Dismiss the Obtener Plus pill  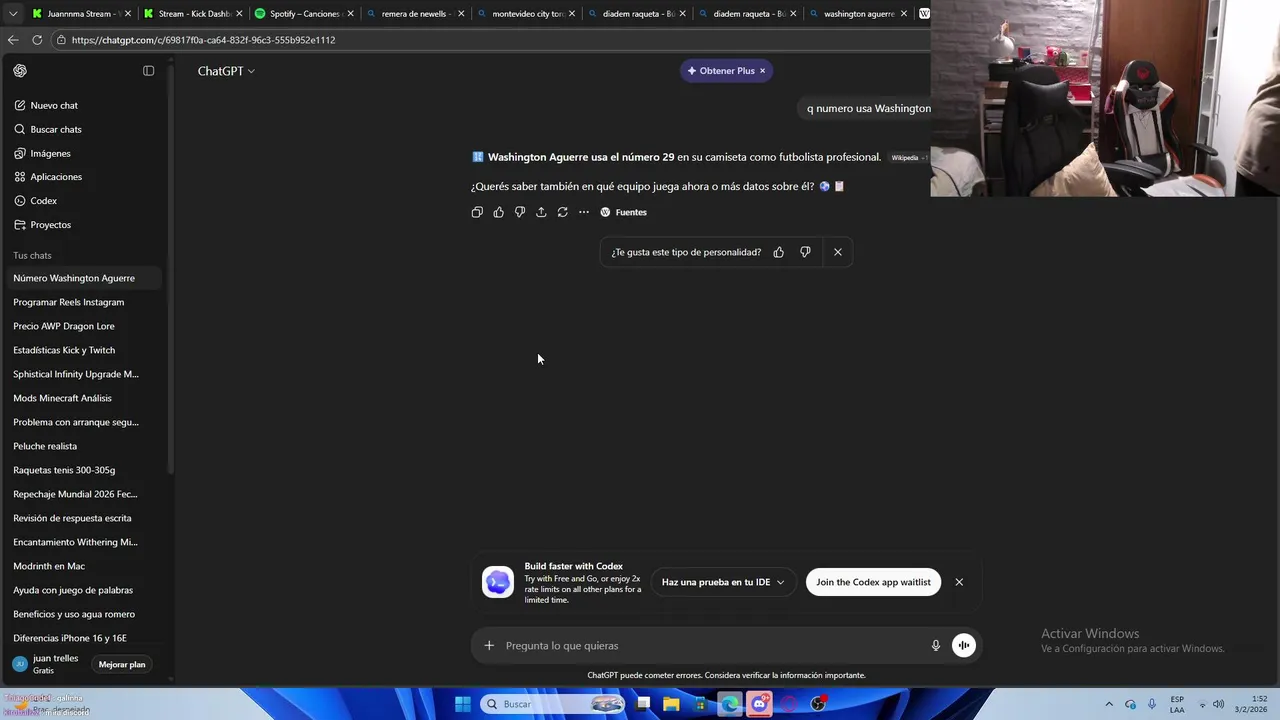click(x=762, y=71)
